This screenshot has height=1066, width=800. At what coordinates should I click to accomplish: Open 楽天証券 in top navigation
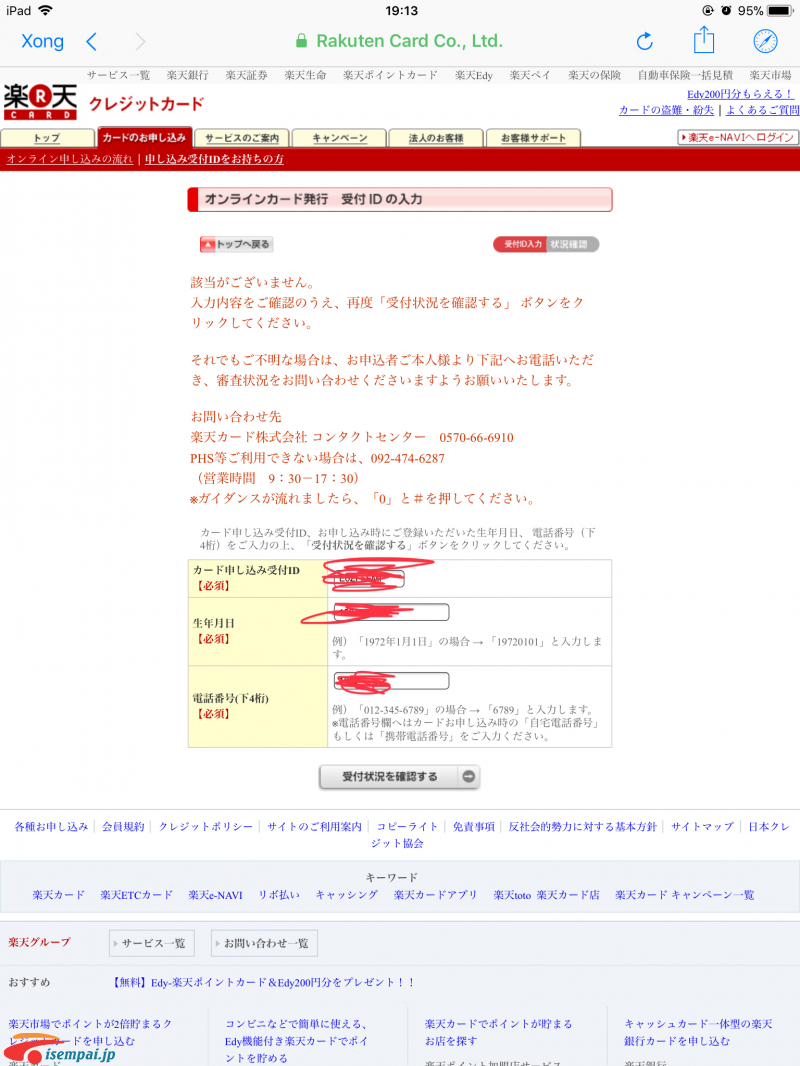click(246, 75)
